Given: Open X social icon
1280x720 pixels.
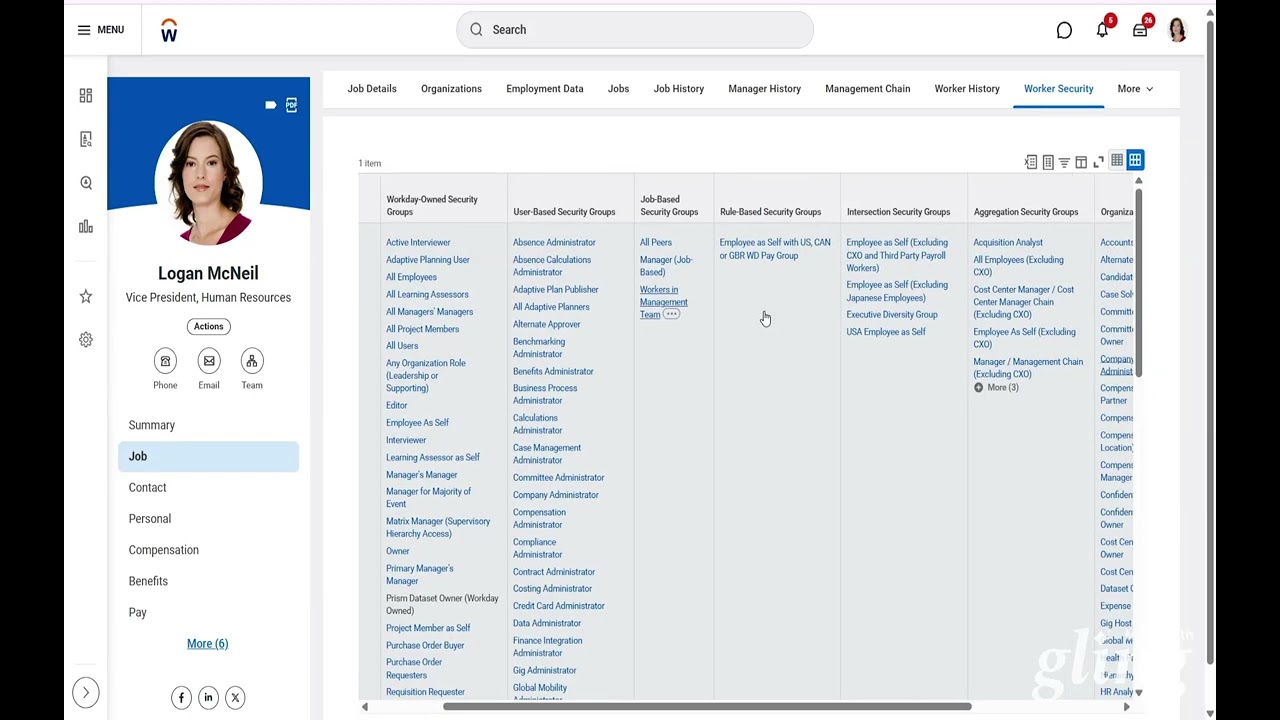Looking at the screenshot, I should [x=235, y=697].
